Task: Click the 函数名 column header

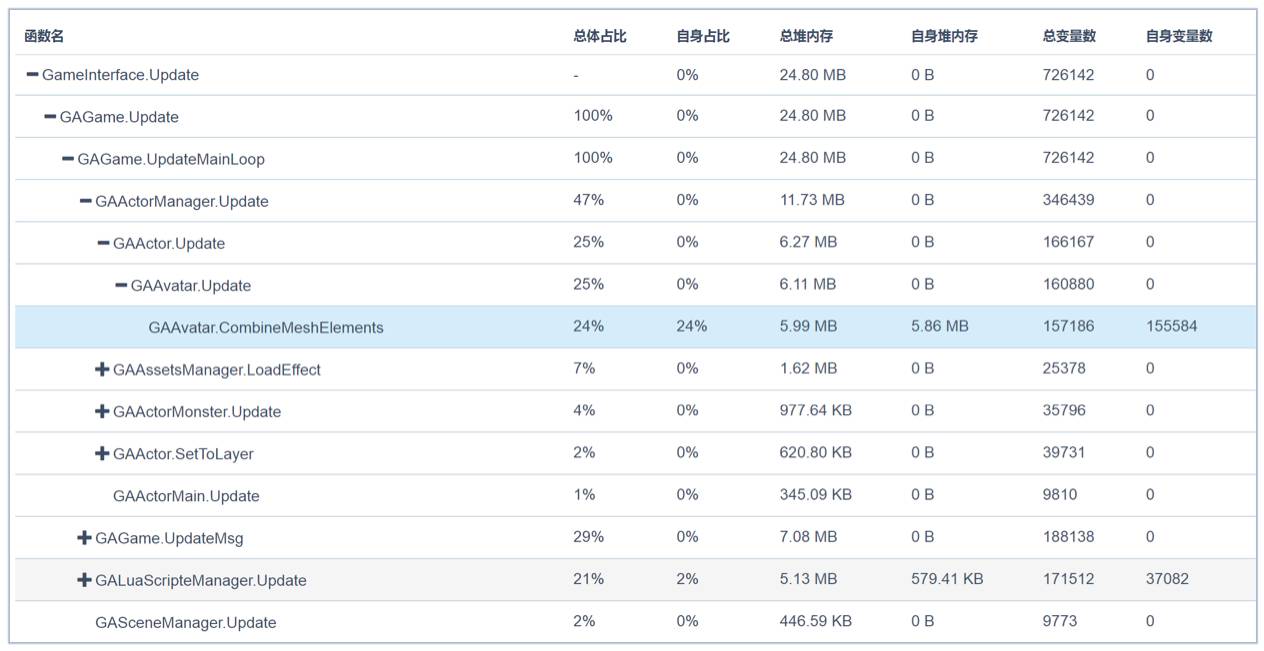Action: click(44, 36)
